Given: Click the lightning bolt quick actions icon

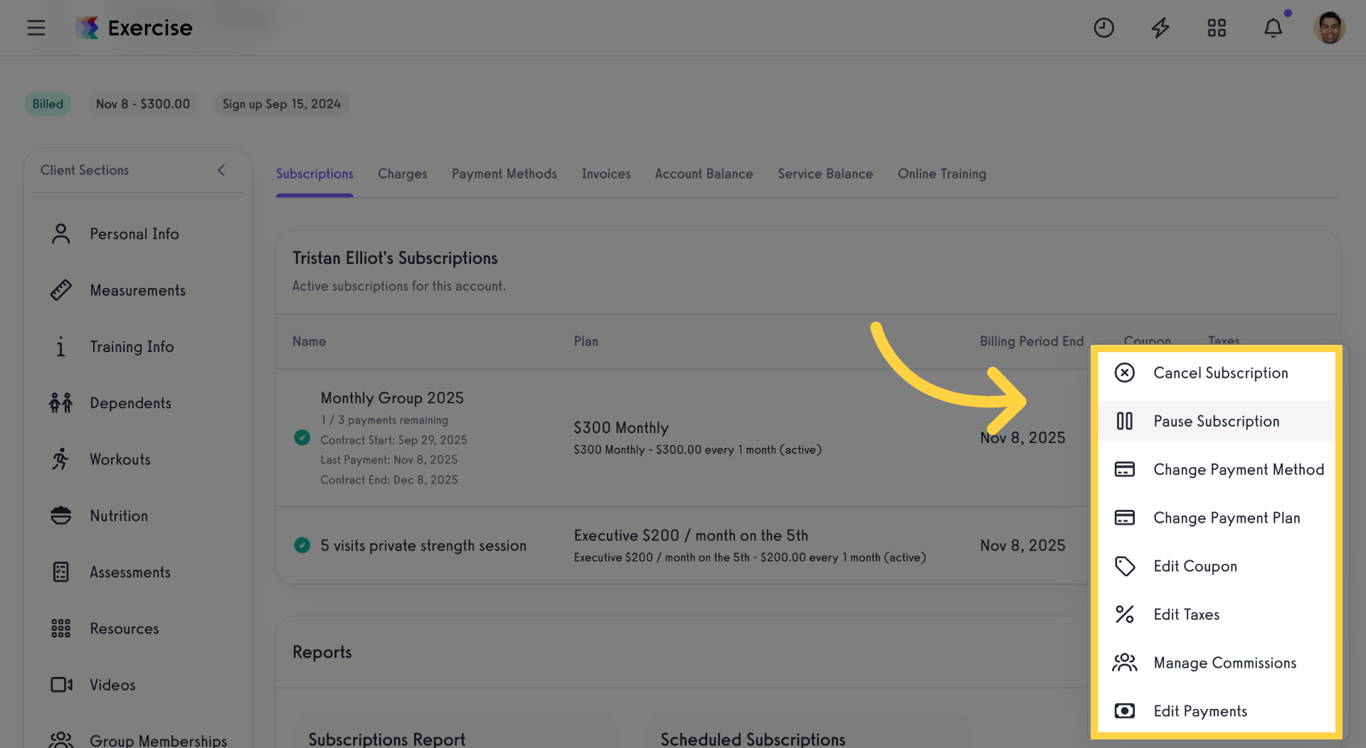Looking at the screenshot, I should pyautogui.click(x=1160, y=28).
